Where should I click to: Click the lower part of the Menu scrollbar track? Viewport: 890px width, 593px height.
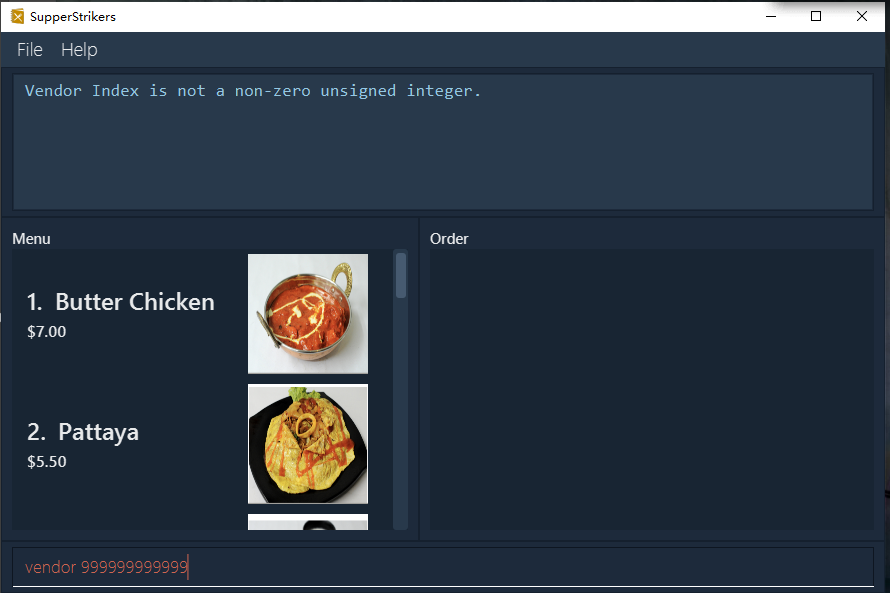401,443
